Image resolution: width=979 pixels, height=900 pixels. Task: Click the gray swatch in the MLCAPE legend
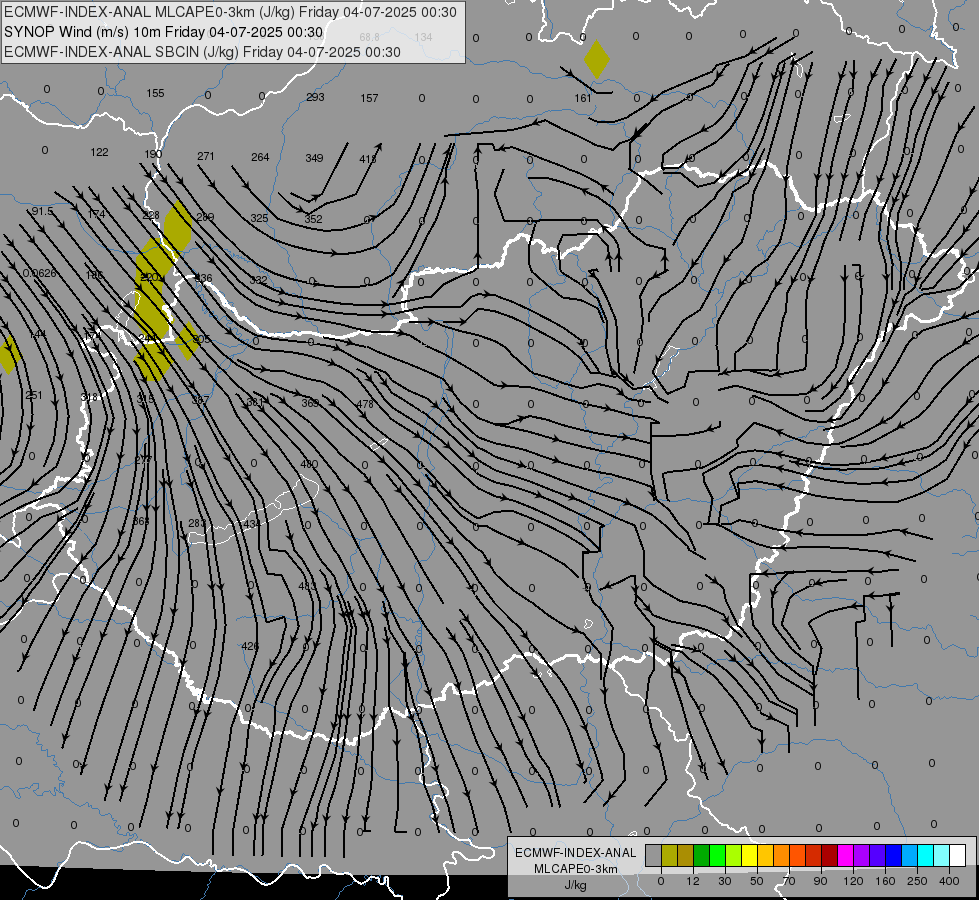click(x=654, y=855)
